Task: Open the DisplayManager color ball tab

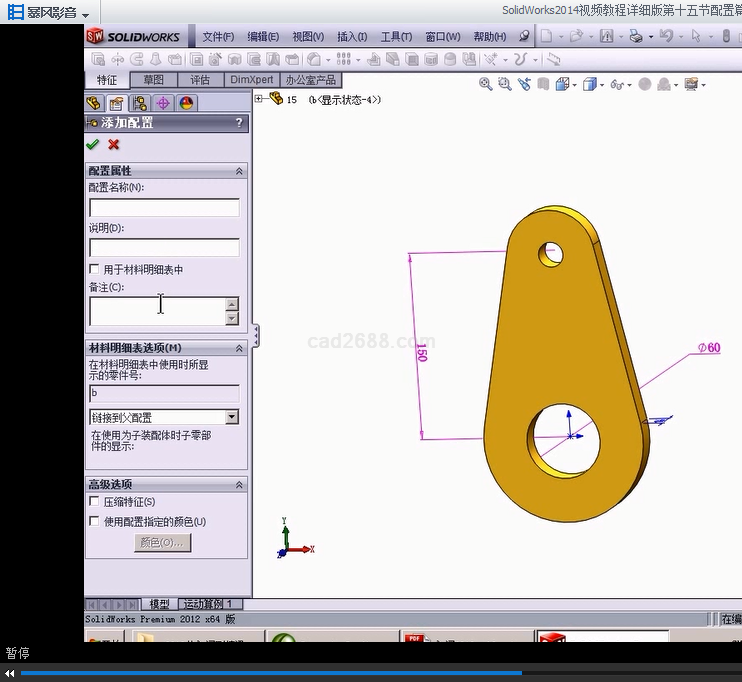Action: click(185, 103)
